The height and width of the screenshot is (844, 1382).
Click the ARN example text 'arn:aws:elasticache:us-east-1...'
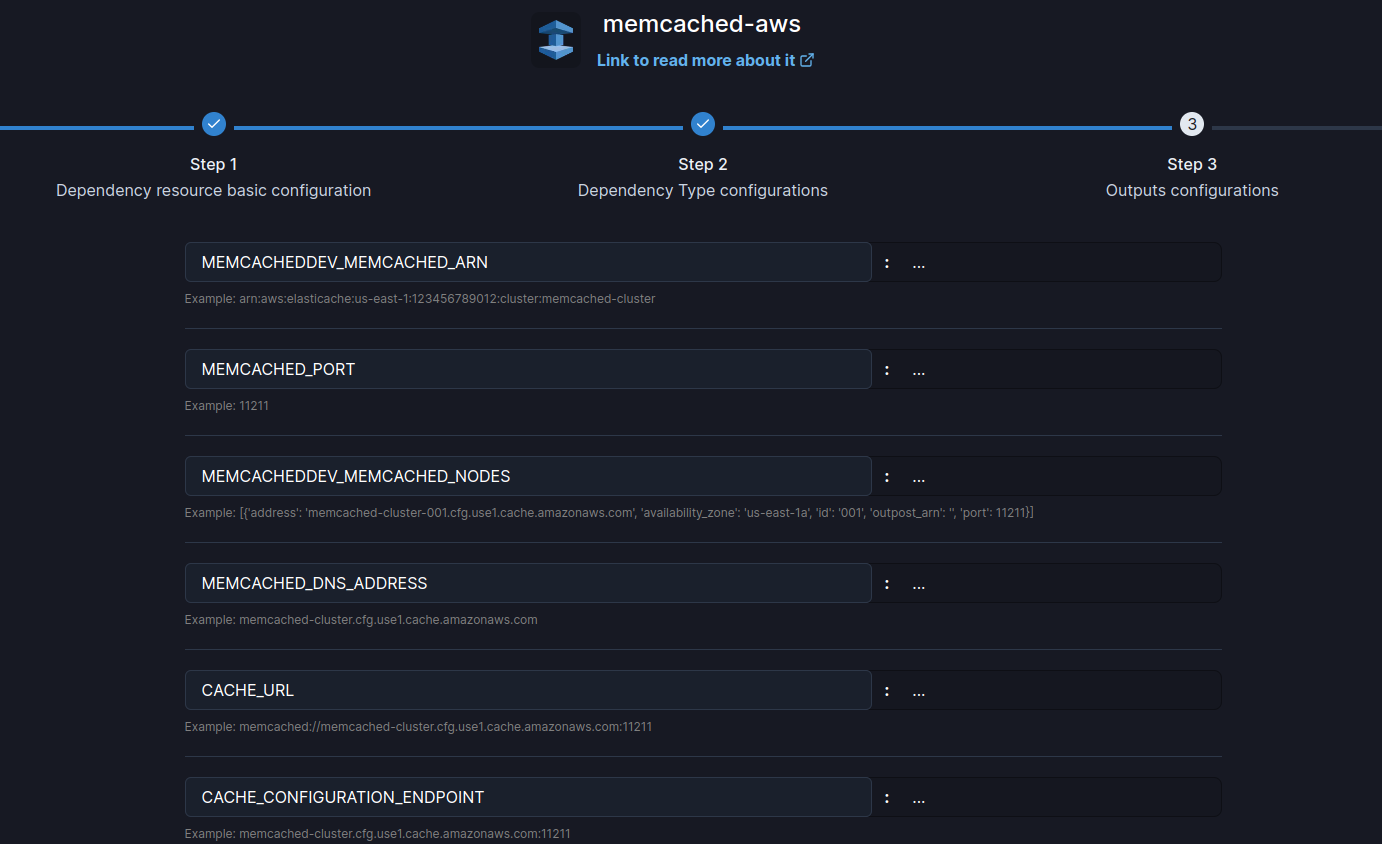click(420, 299)
